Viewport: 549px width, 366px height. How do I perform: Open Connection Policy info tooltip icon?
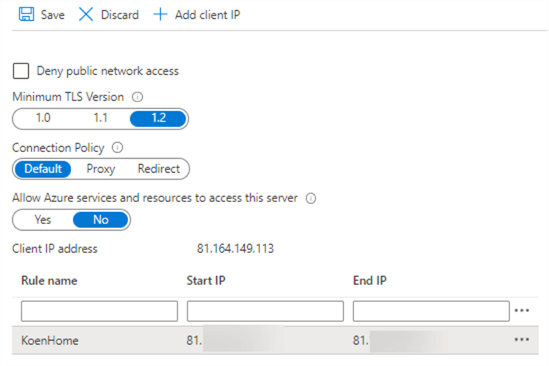click(117, 147)
